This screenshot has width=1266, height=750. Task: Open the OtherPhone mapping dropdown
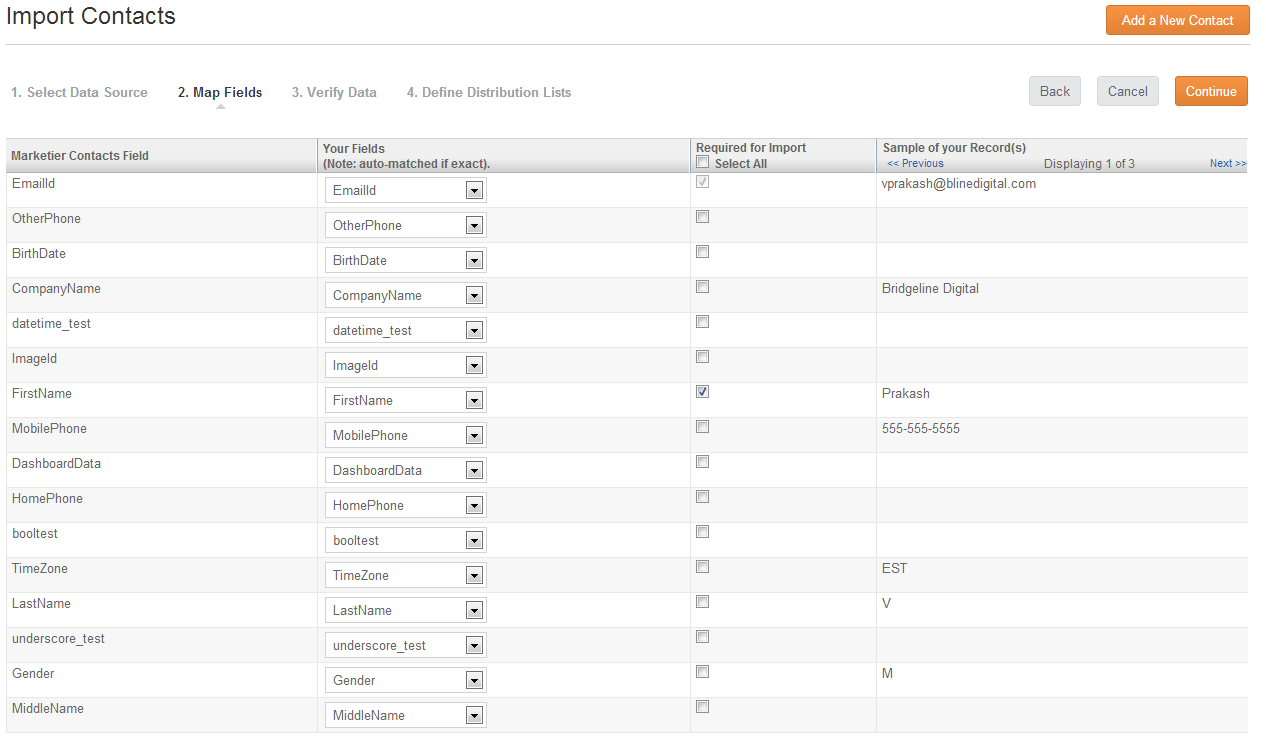[406, 225]
